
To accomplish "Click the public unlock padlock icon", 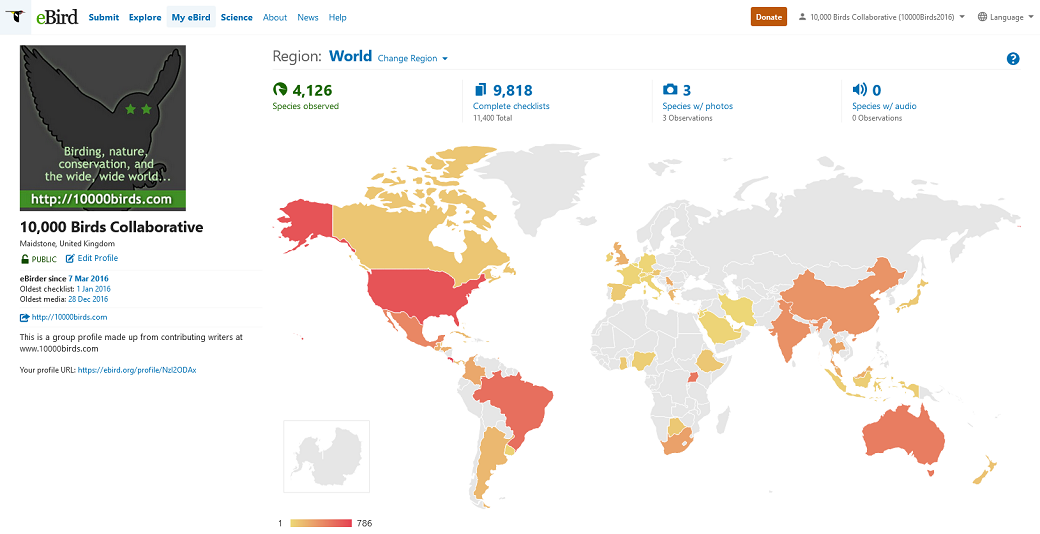I will (x=25, y=259).
